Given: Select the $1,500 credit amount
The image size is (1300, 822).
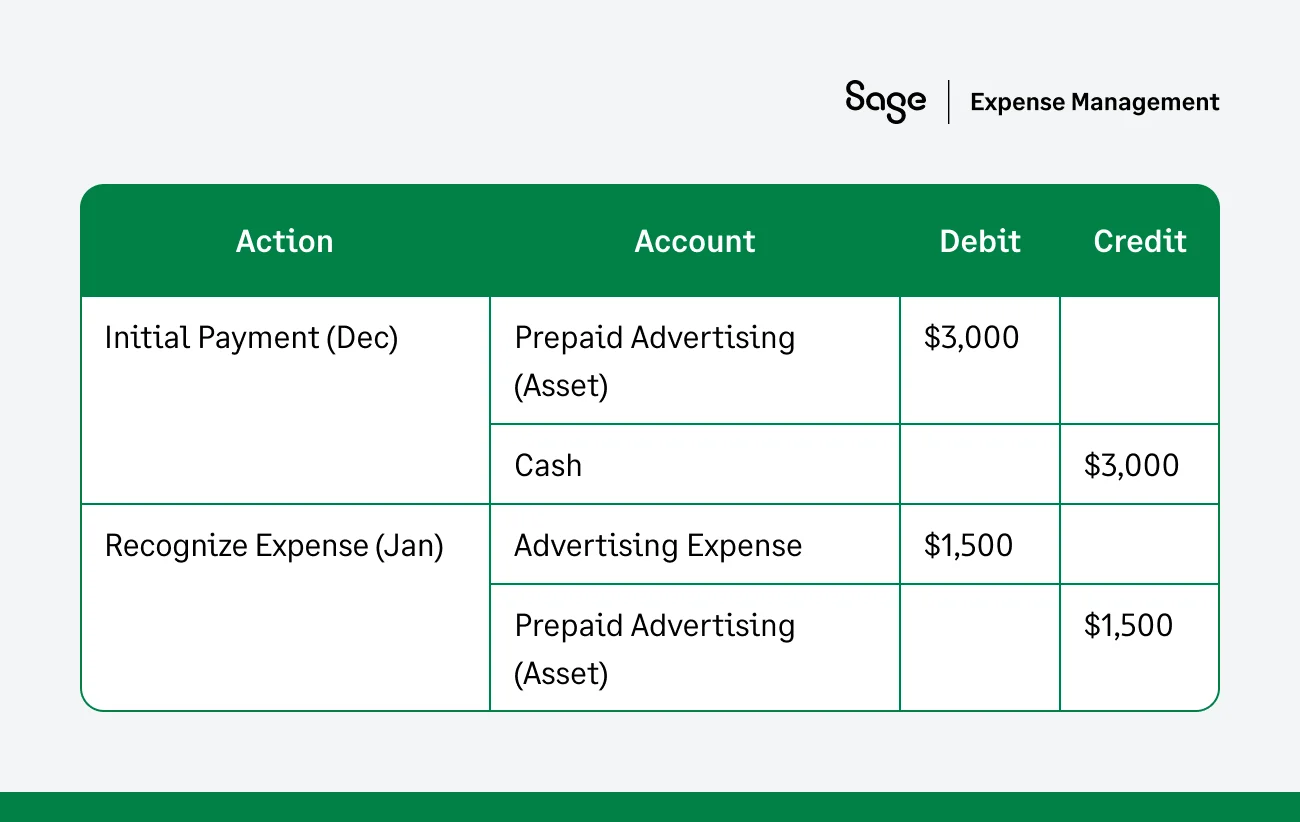Looking at the screenshot, I should [x=1128, y=626].
